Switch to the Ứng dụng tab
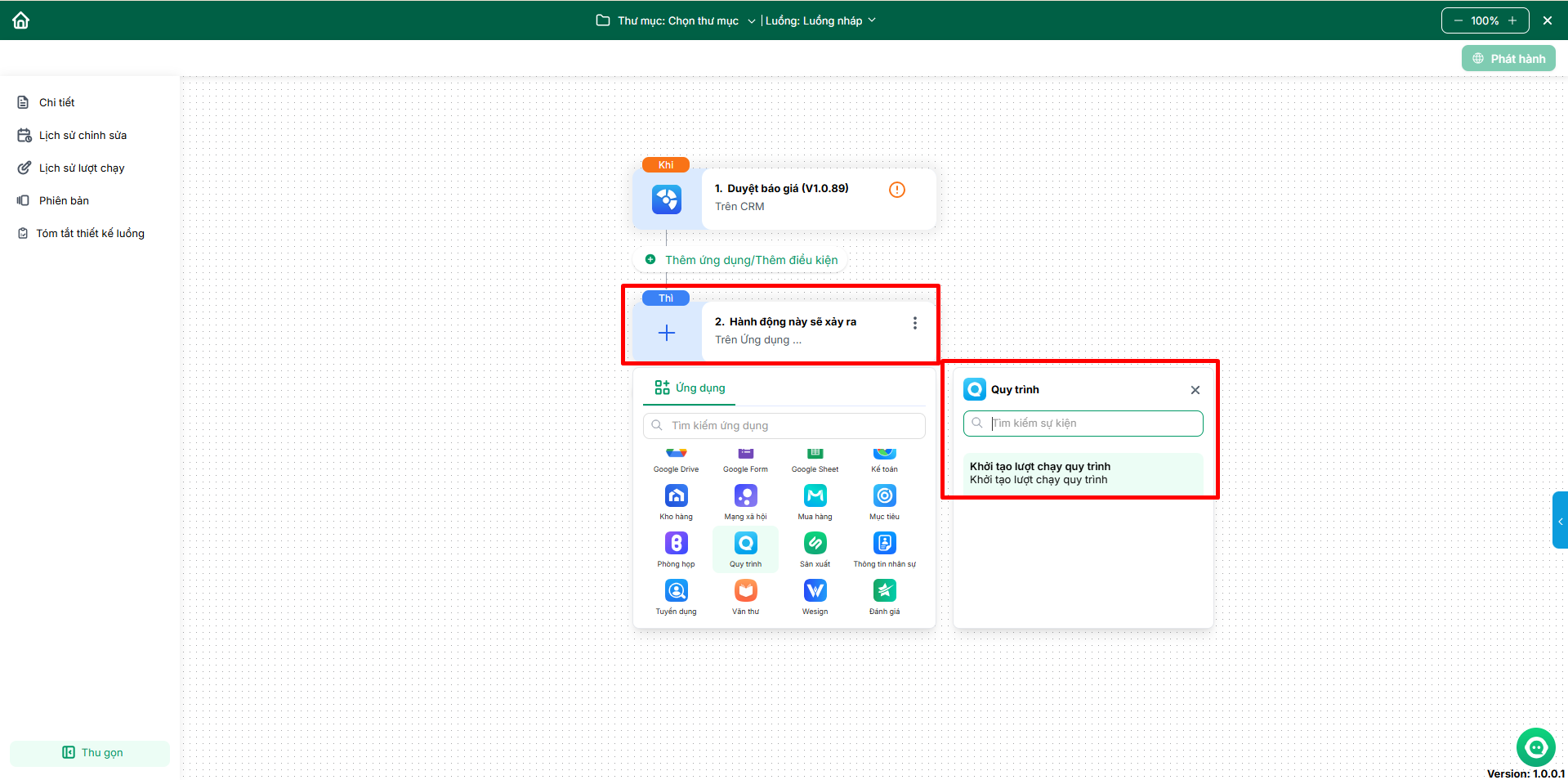Screen dimensions: 1568x780 click(x=690, y=388)
